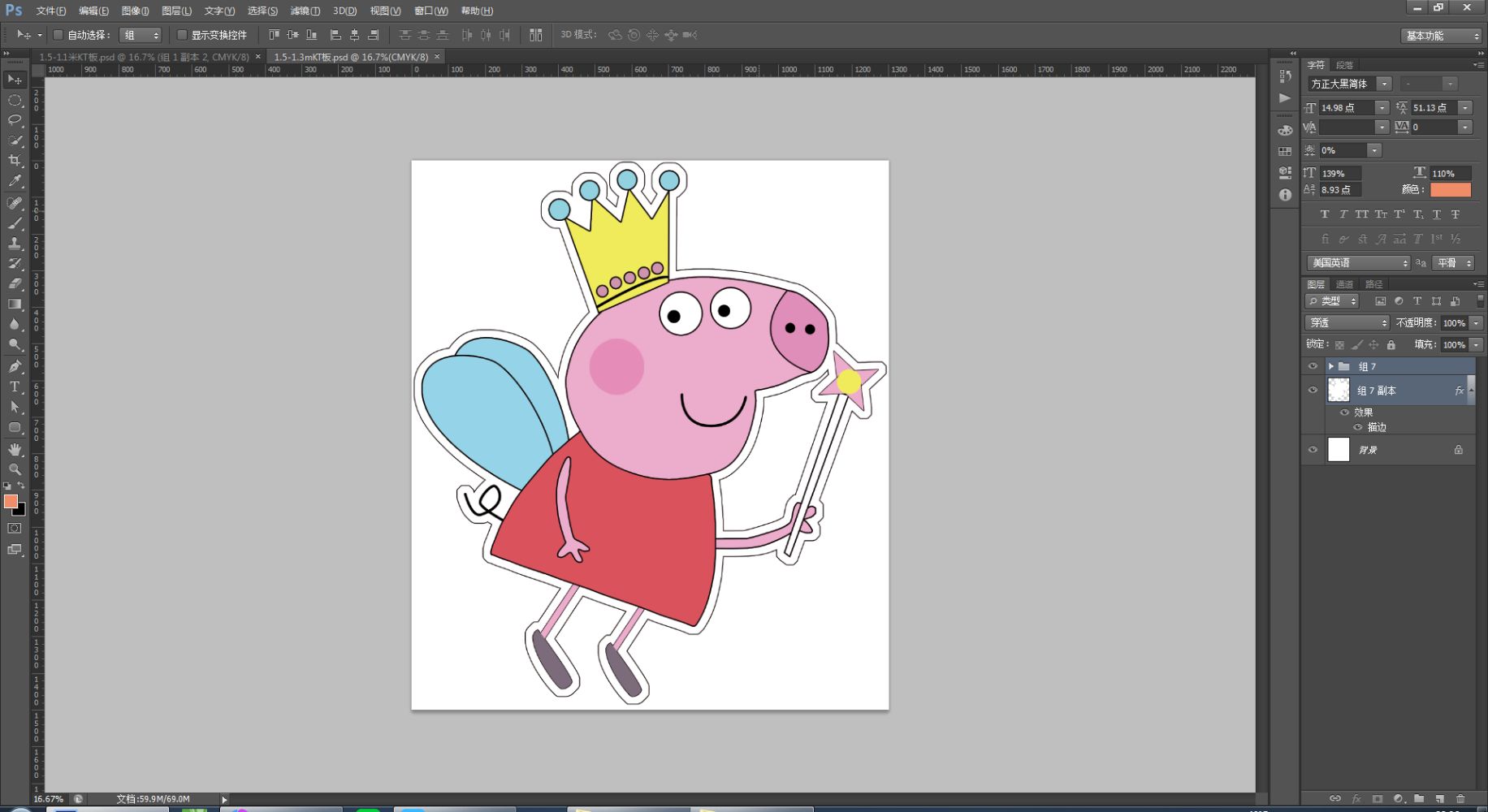
Task: Switch to the 通道 panel tab
Action: point(1345,284)
